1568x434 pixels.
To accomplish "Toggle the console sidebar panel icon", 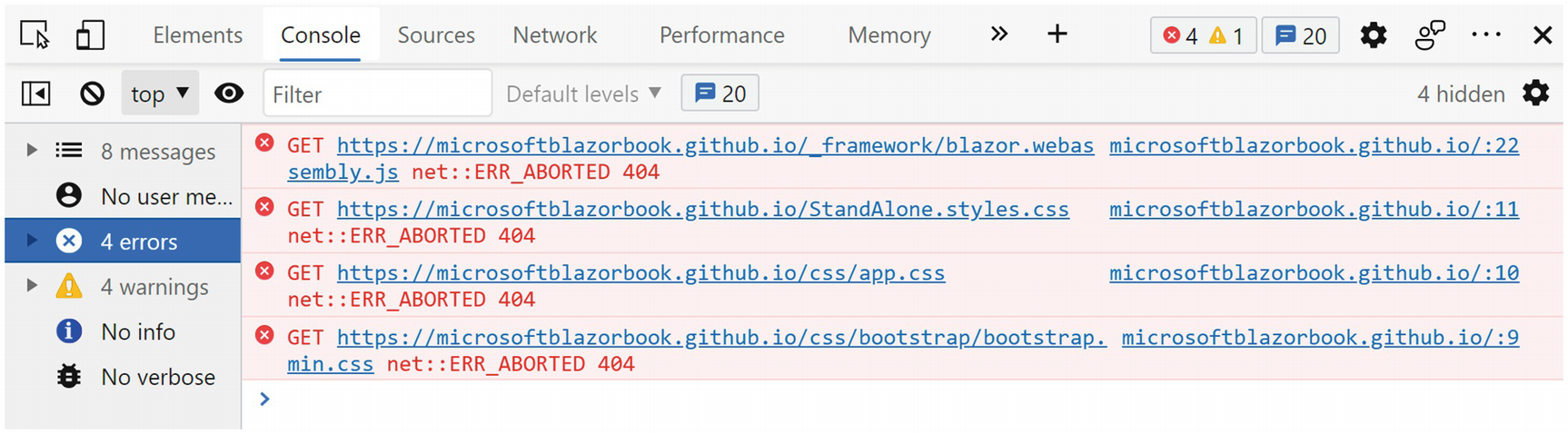I will pyautogui.click(x=36, y=94).
